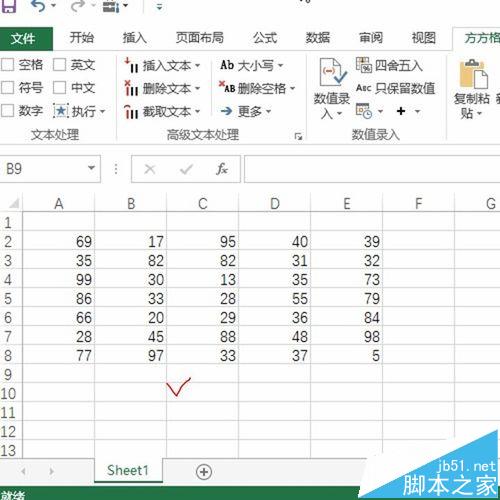500x500 pixels.
Task: Click the cancel X in formula bar
Action: click(x=150, y=169)
